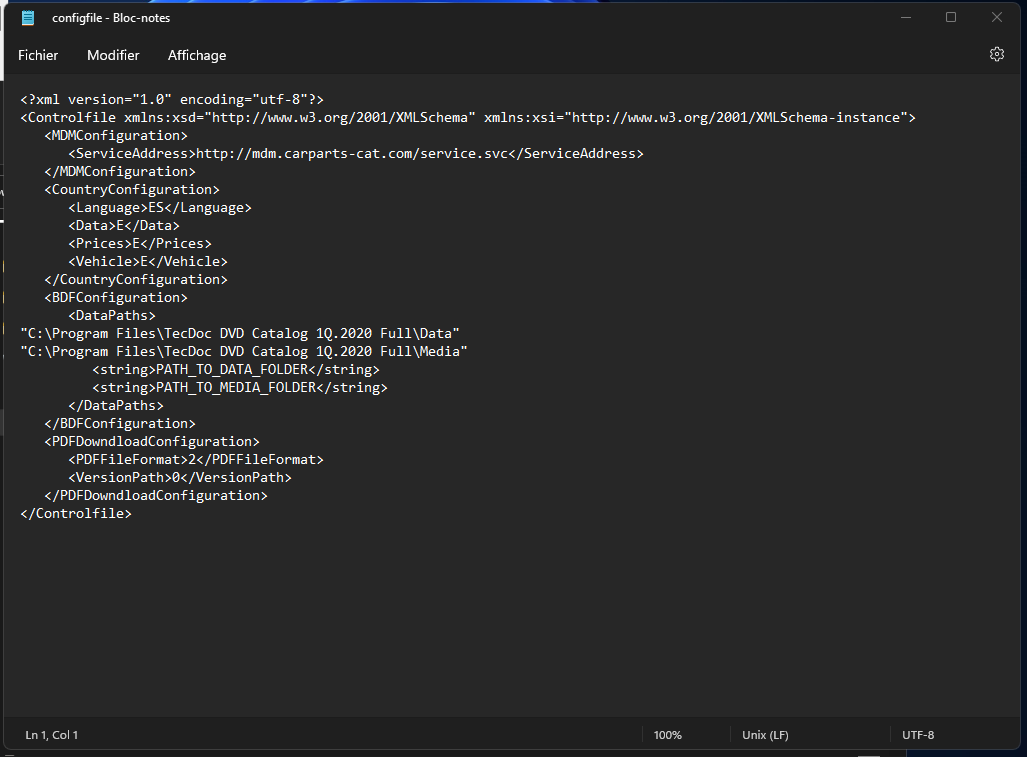Click the closing MDMConfiguration tag
This screenshot has height=757, width=1027.
(x=120, y=172)
